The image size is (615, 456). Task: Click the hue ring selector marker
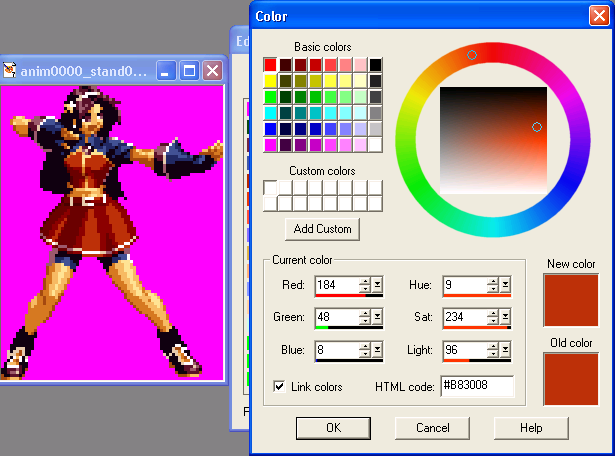[x=472, y=55]
